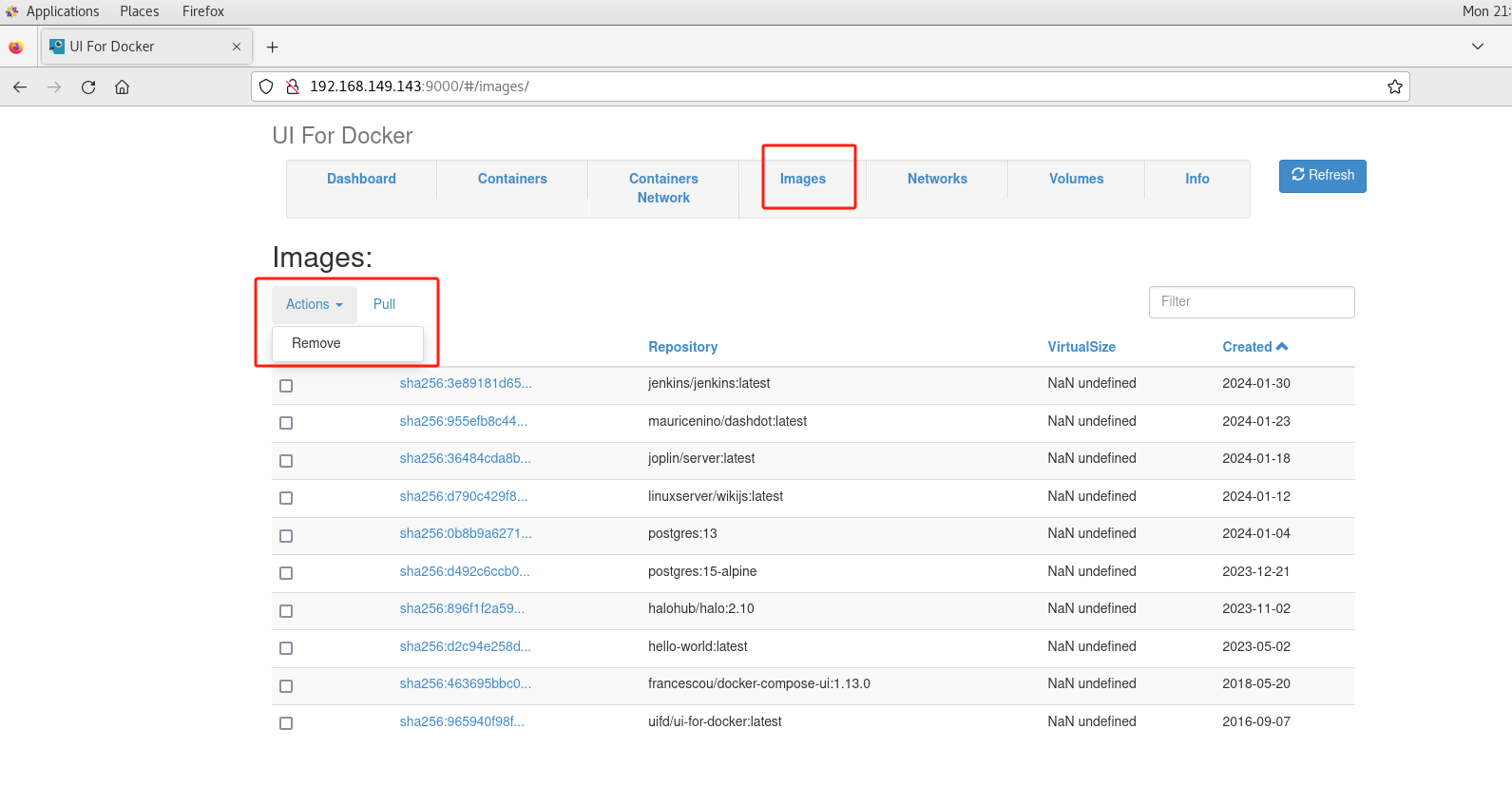Check the jenkins/jenkins:latest image checkbox

tap(286, 386)
